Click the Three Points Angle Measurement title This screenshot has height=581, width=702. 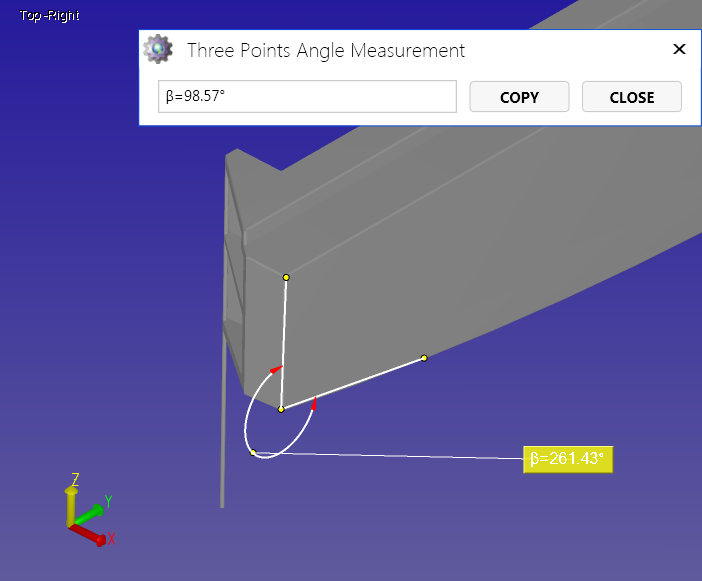pyautogui.click(x=326, y=50)
